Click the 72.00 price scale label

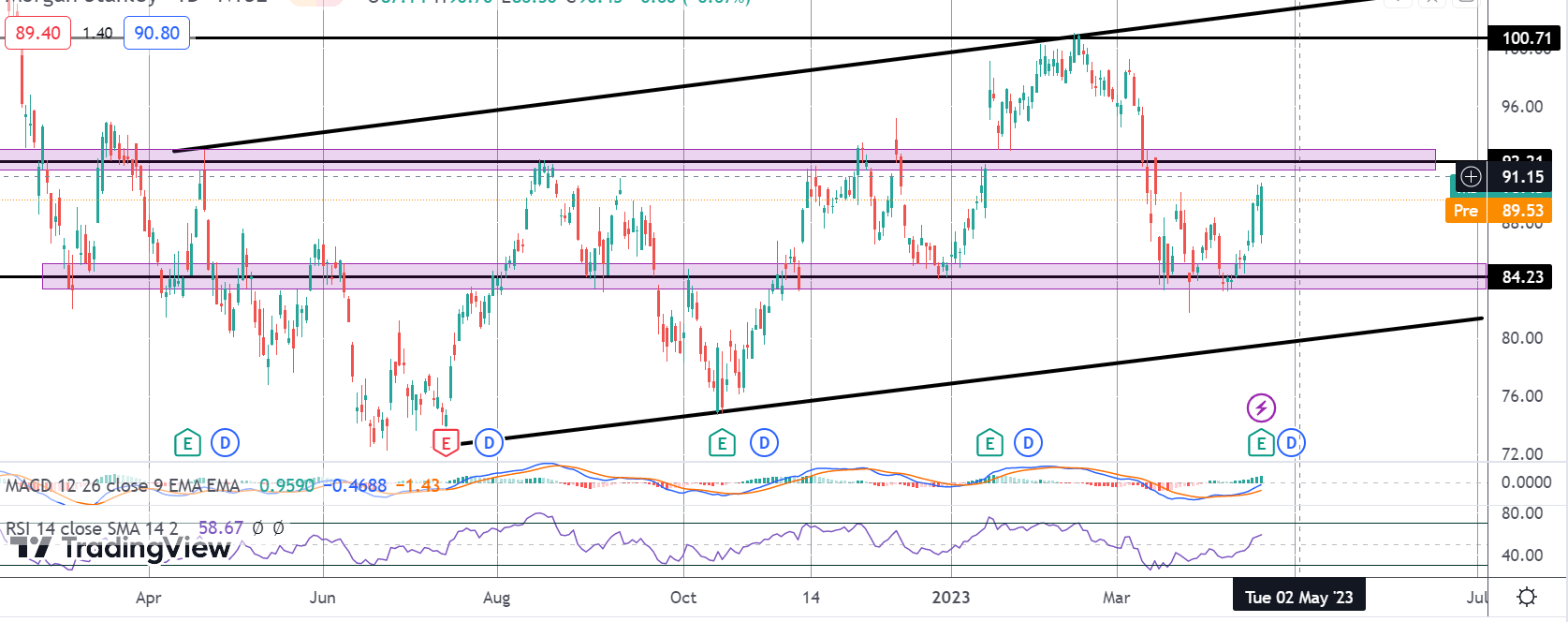[1522, 454]
